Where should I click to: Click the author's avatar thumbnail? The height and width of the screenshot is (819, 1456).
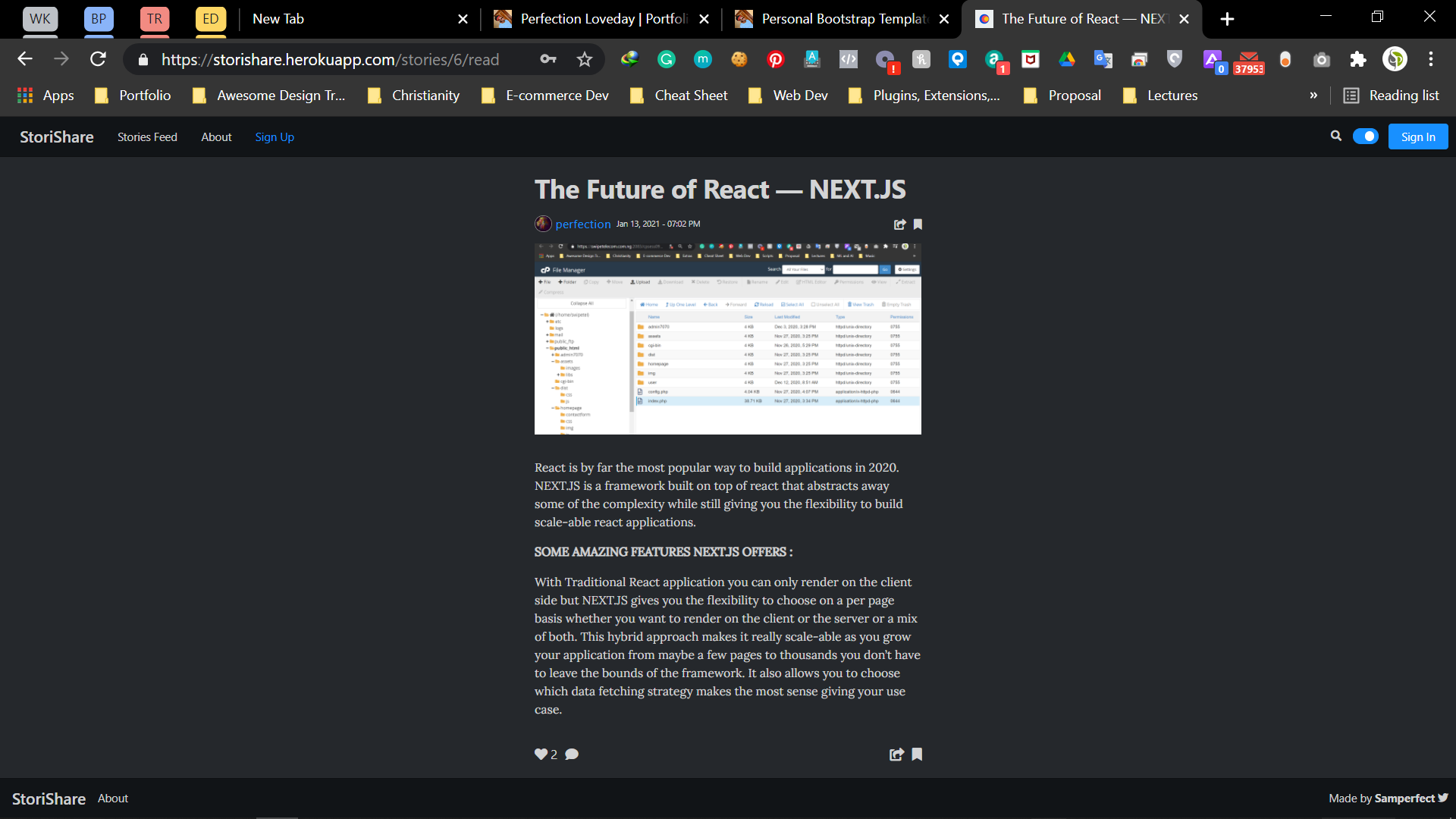(543, 224)
